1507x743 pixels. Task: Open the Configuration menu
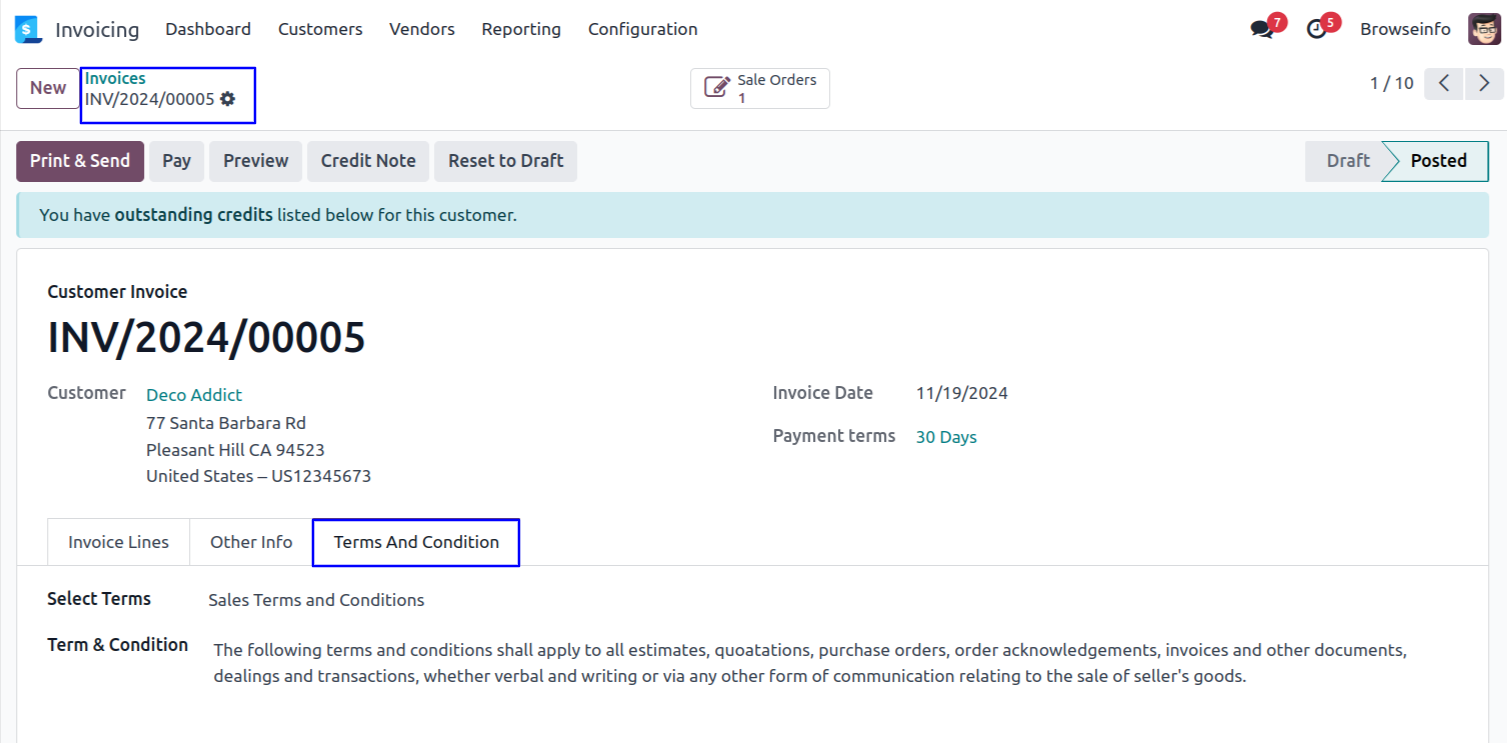[x=643, y=30]
